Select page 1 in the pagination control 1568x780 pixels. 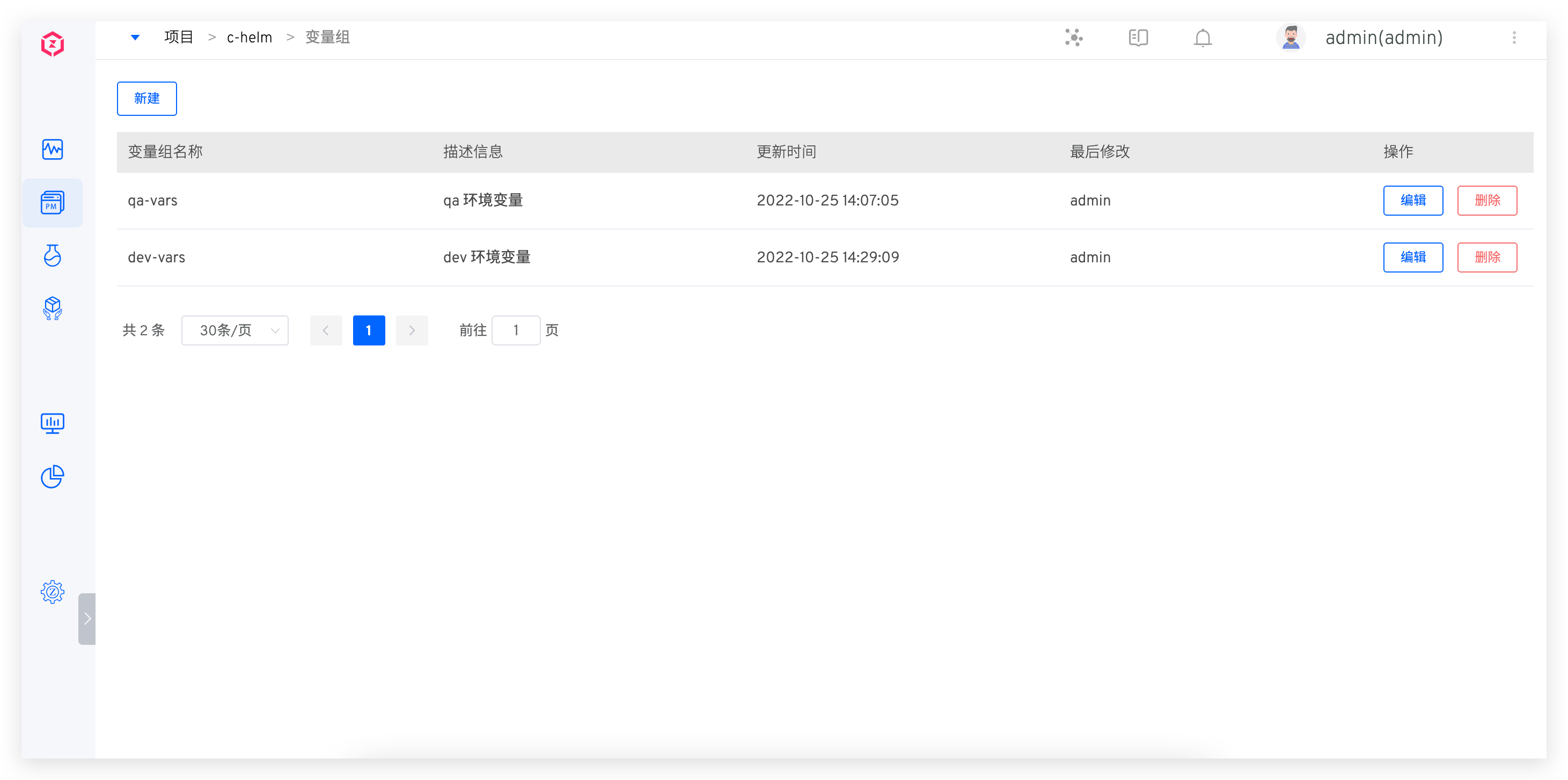tap(368, 330)
